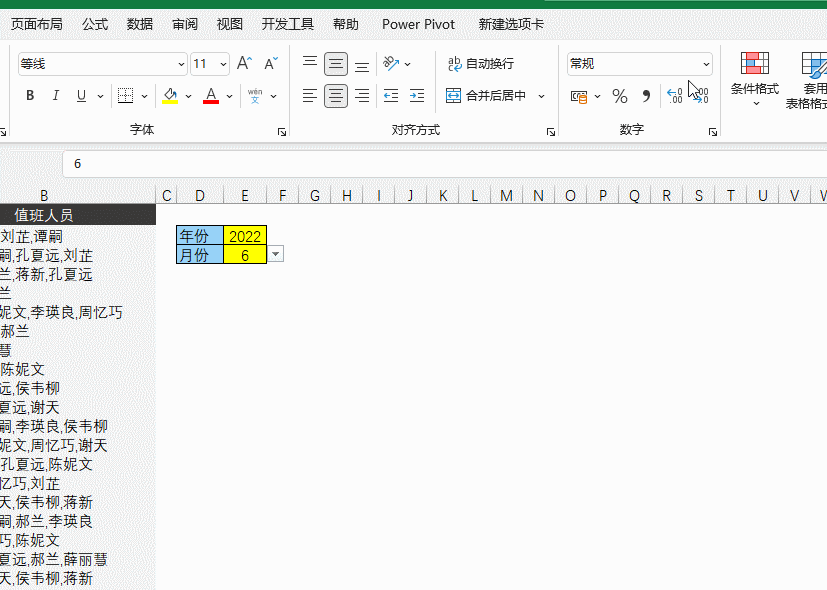This screenshot has width=827, height=590.
Task: Apply yellow fill color
Action: coord(170,95)
